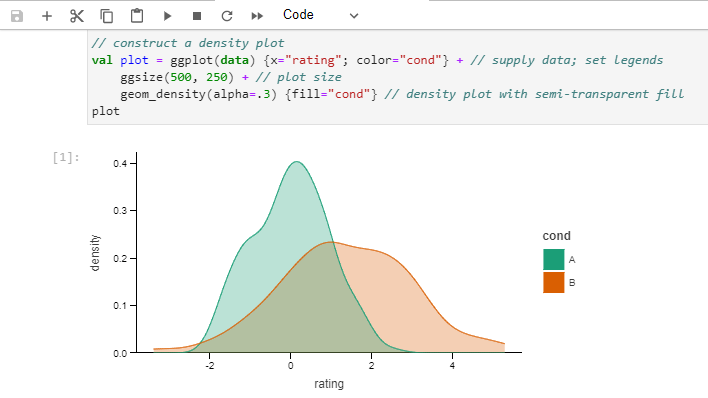The image size is (708, 398).
Task: Select the [1]: output prompt
Action: (66, 157)
